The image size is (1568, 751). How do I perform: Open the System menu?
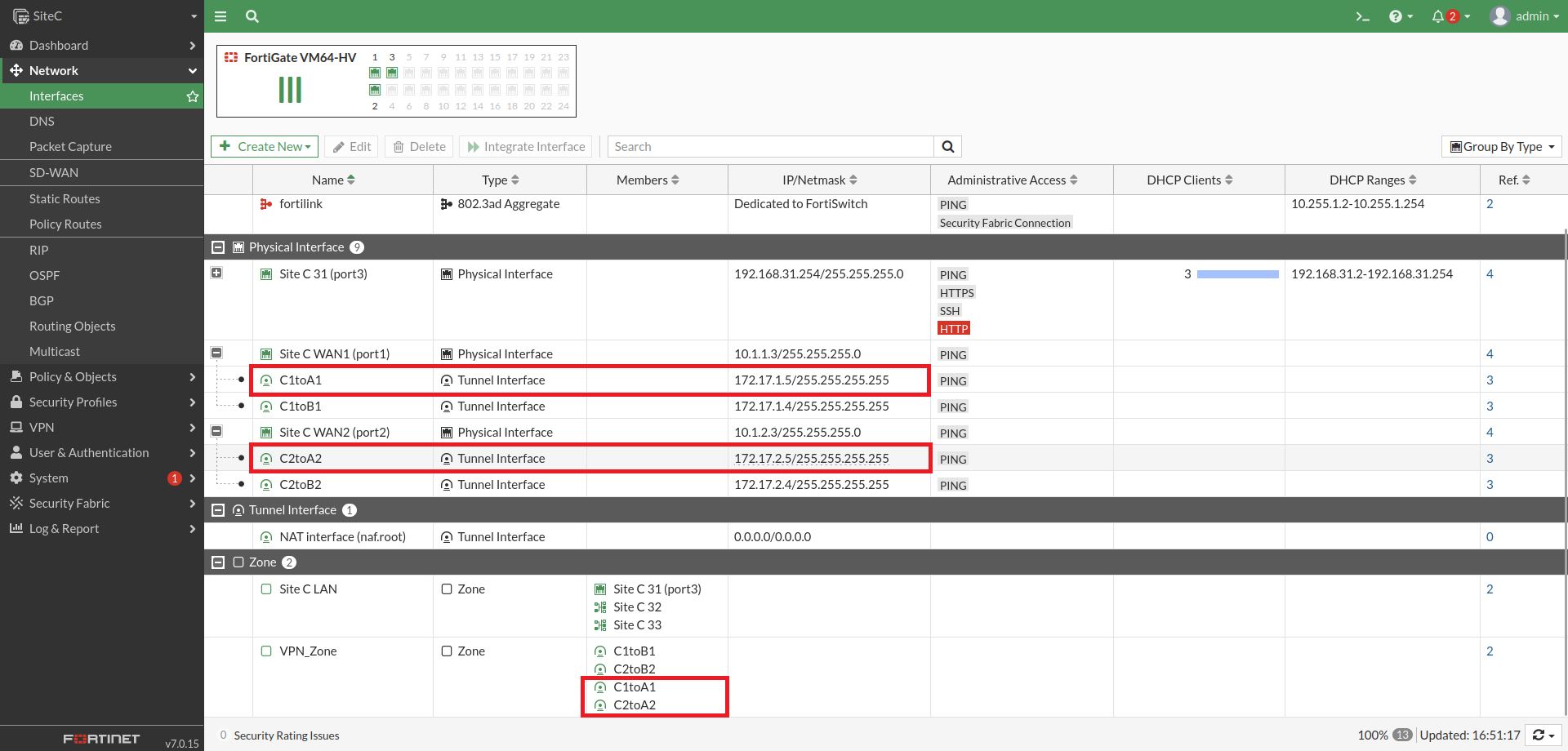(102, 478)
